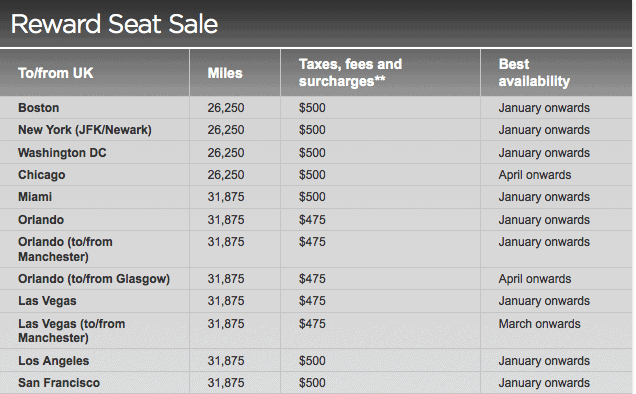
Task: Select the Boston destination row
Action: click(x=316, y=108)
